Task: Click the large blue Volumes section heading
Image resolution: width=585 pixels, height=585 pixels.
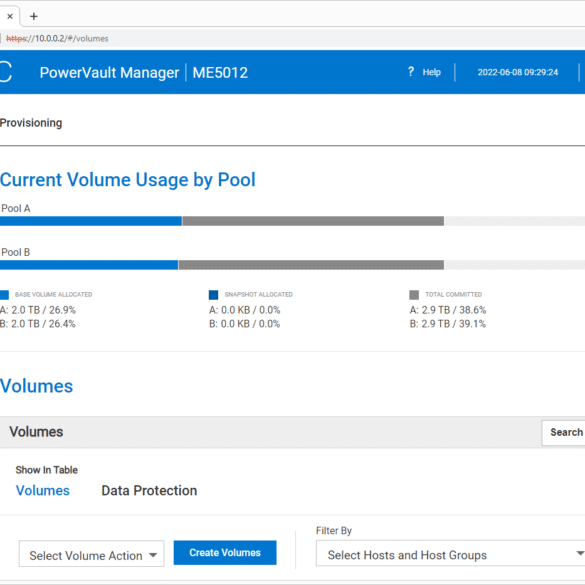Action: click(37, 386)
